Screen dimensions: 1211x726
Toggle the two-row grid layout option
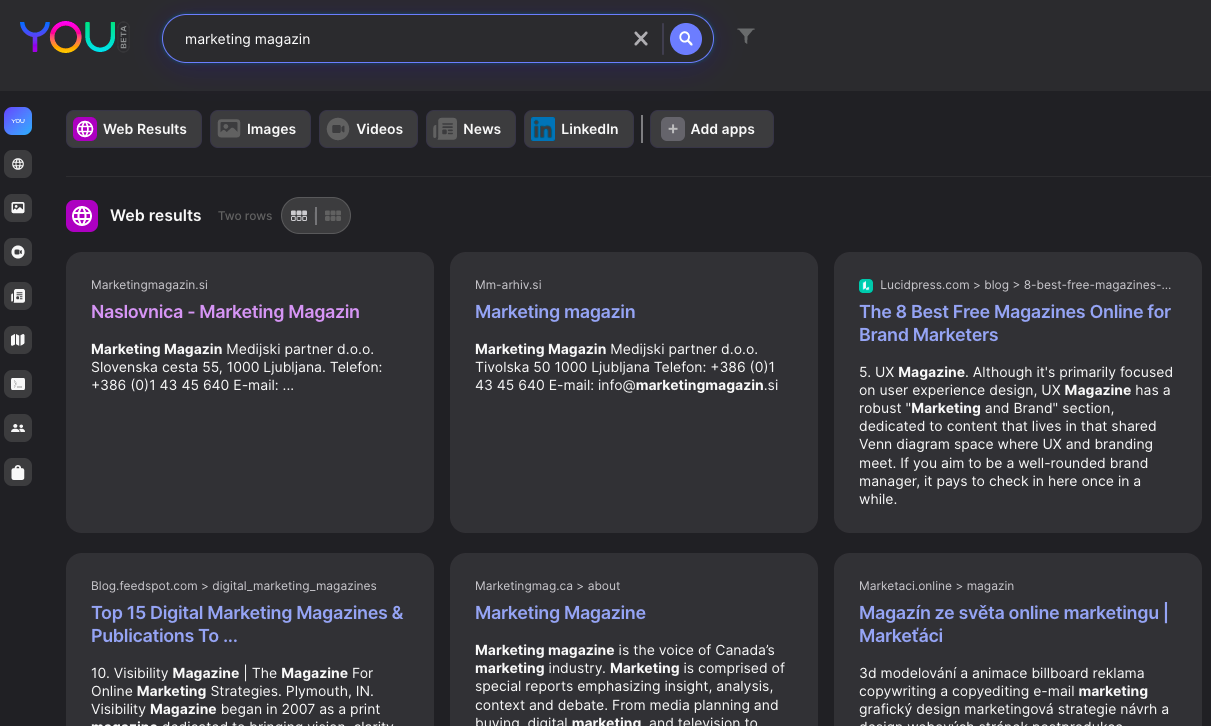pyautogui.click(x=299, y=215)
